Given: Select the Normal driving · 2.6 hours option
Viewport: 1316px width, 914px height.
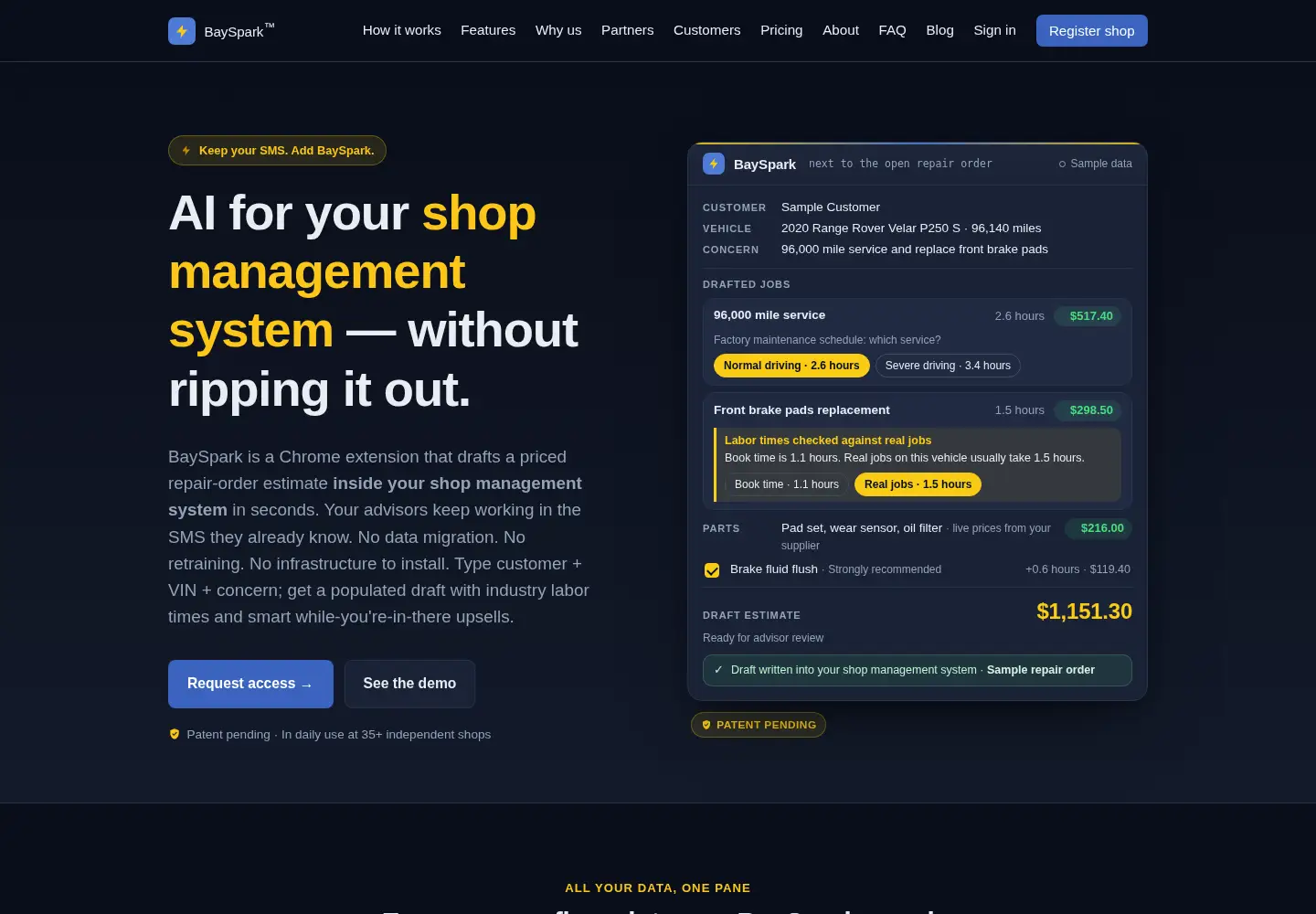Looking at the screenshot, I should (791, 366).
